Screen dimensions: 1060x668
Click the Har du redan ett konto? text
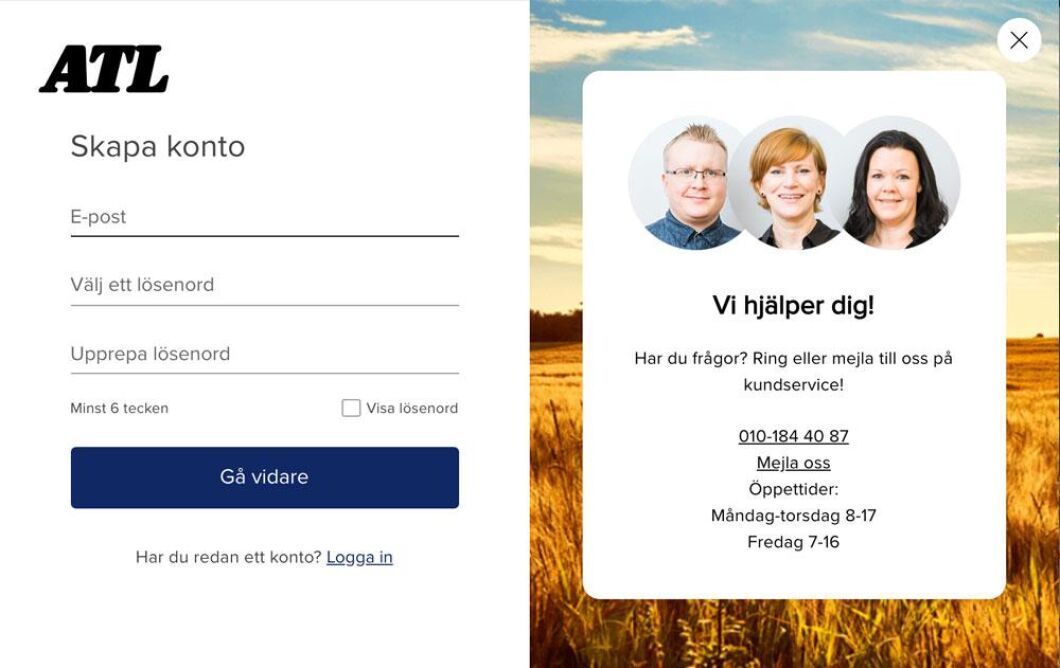tap(228, 557)
